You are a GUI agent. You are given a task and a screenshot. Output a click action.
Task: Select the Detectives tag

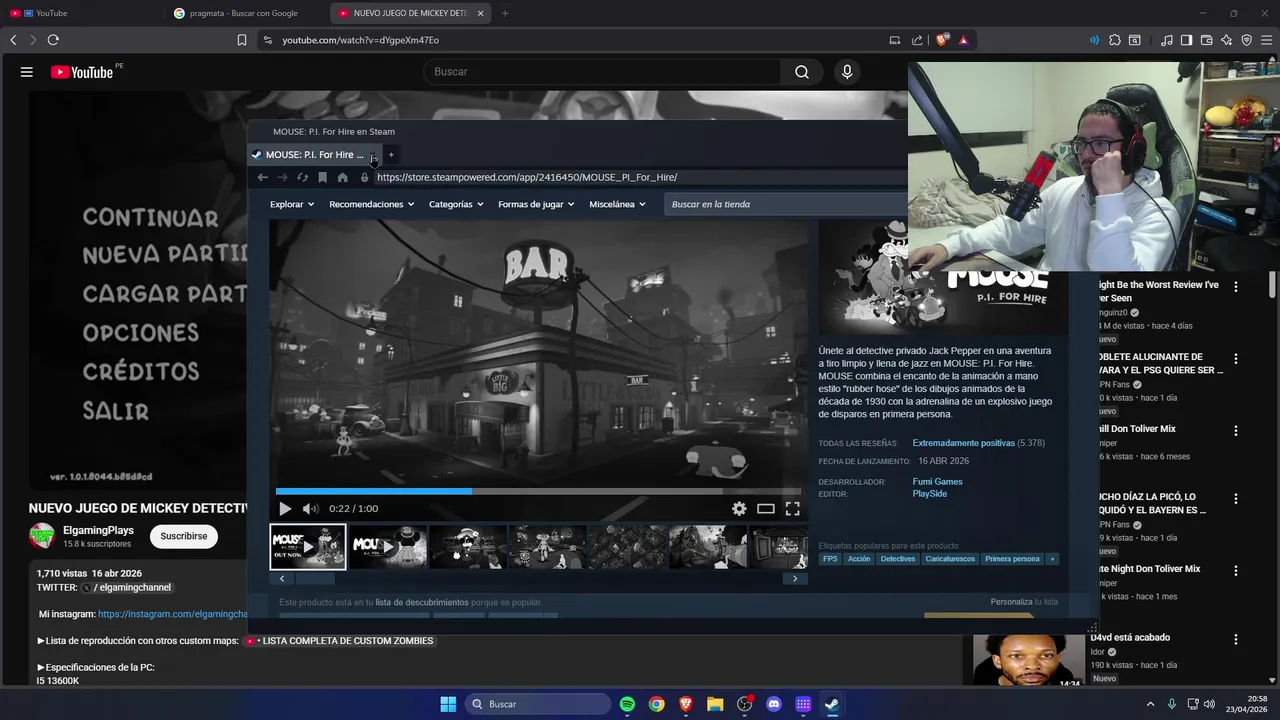pyautogui.click(x=898, y=559)
